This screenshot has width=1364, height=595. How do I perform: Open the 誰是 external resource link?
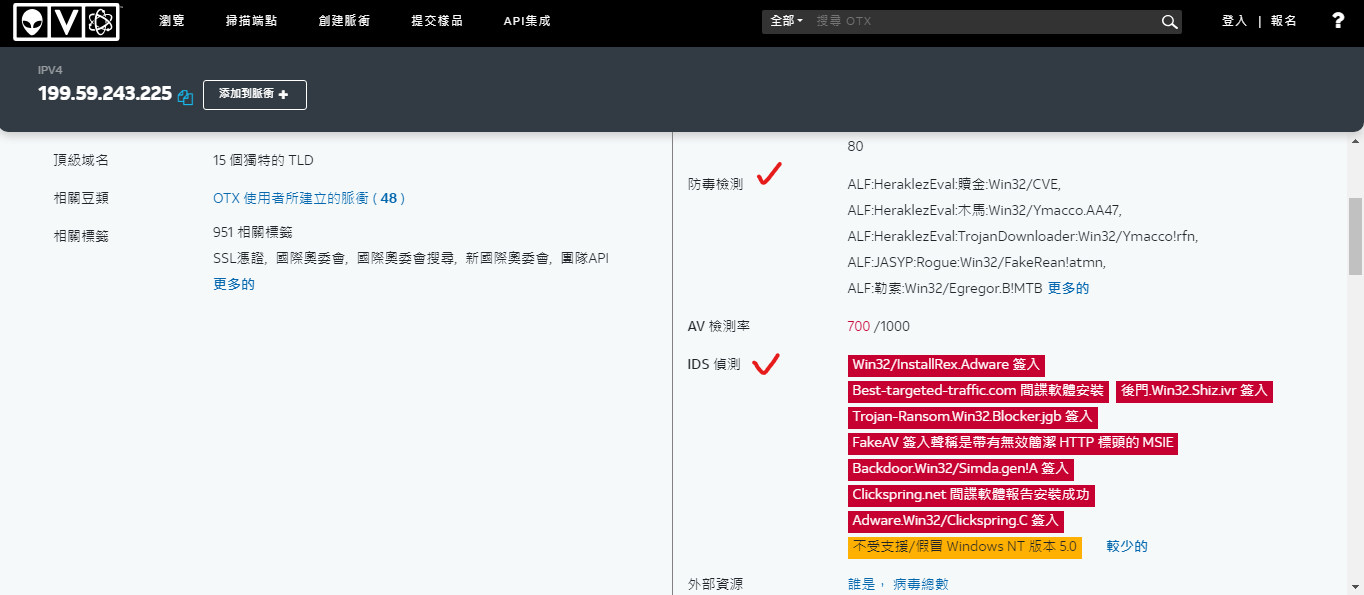click(861, 584)
